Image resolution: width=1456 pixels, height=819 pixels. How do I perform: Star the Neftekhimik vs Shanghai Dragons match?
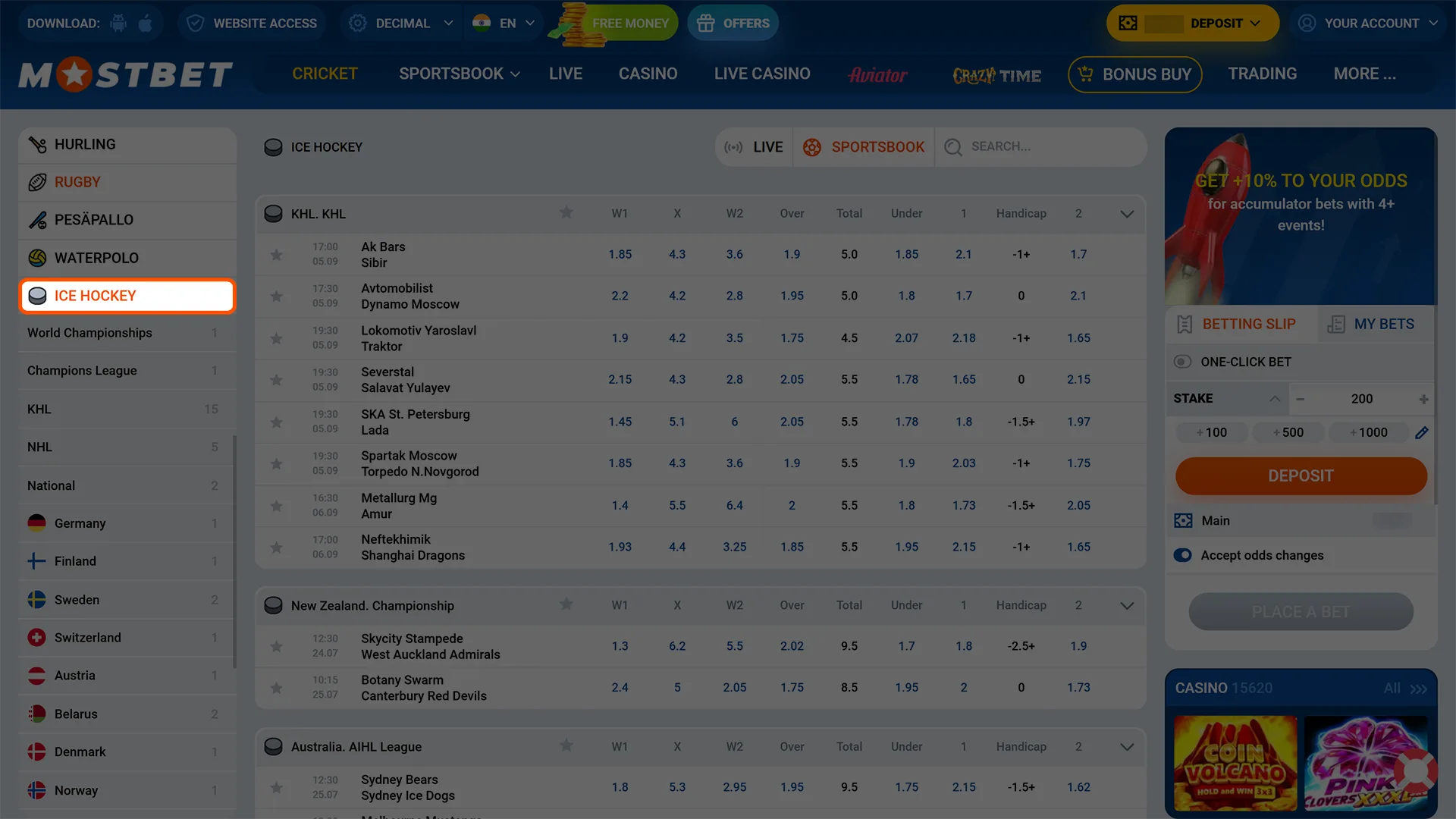pos(277,548)
